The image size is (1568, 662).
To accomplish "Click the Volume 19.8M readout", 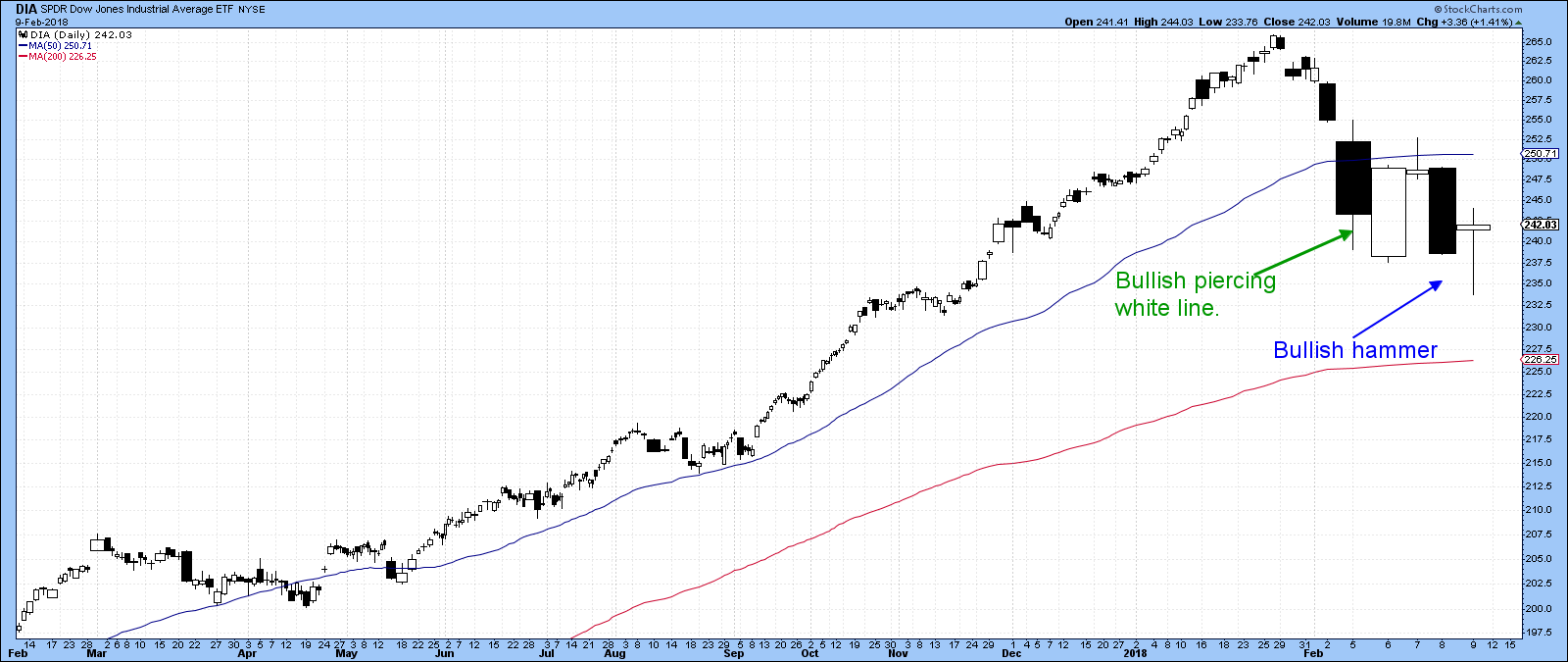I will (1374, 22).
